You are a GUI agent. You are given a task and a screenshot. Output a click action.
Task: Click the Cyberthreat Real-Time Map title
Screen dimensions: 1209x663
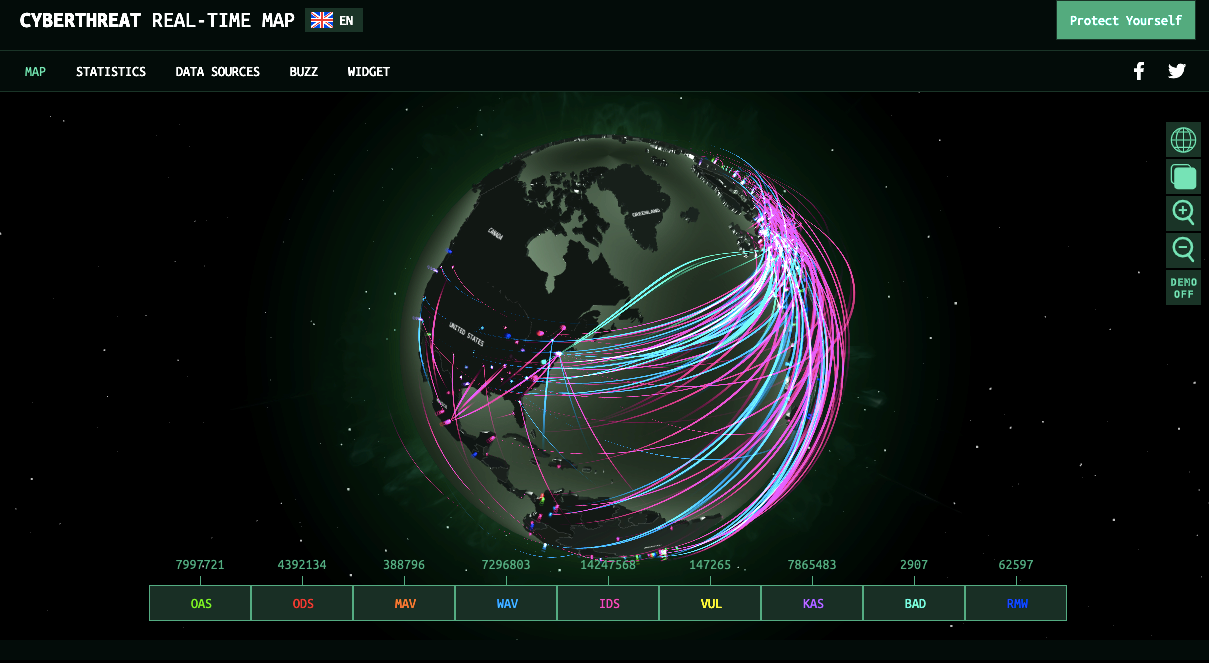157,20
